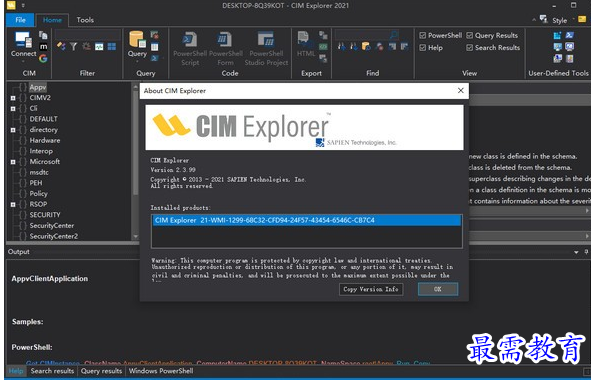
Task: Click the documents icon above the 'm' icon
Action: (43, 35)
